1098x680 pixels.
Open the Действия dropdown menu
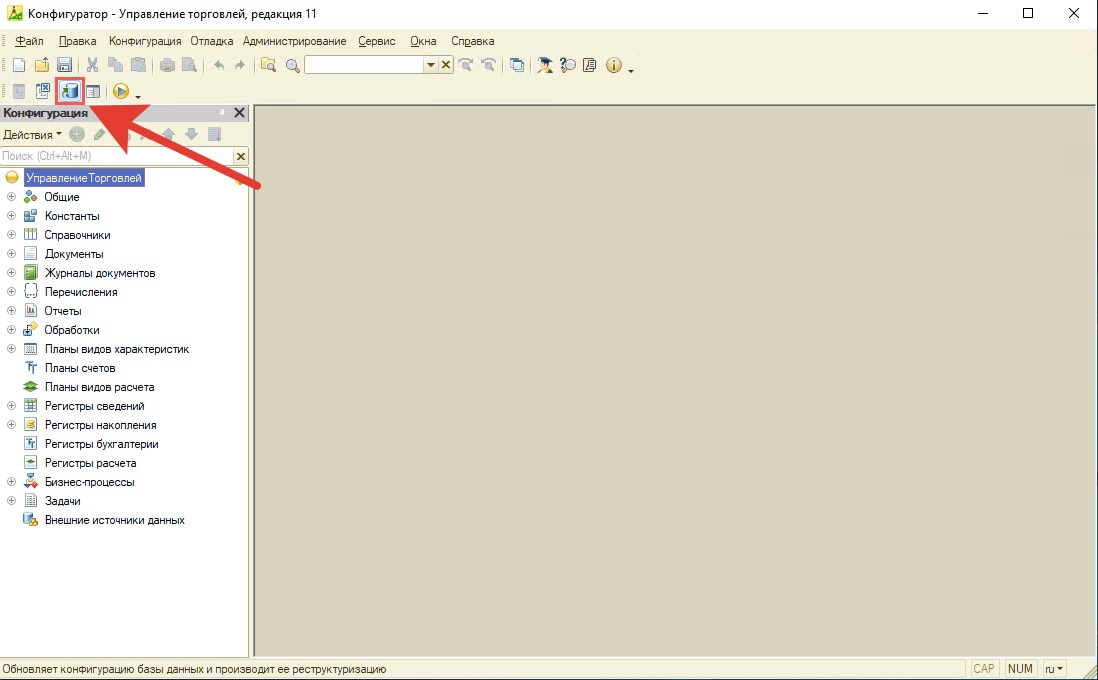[x=32, y=134]
